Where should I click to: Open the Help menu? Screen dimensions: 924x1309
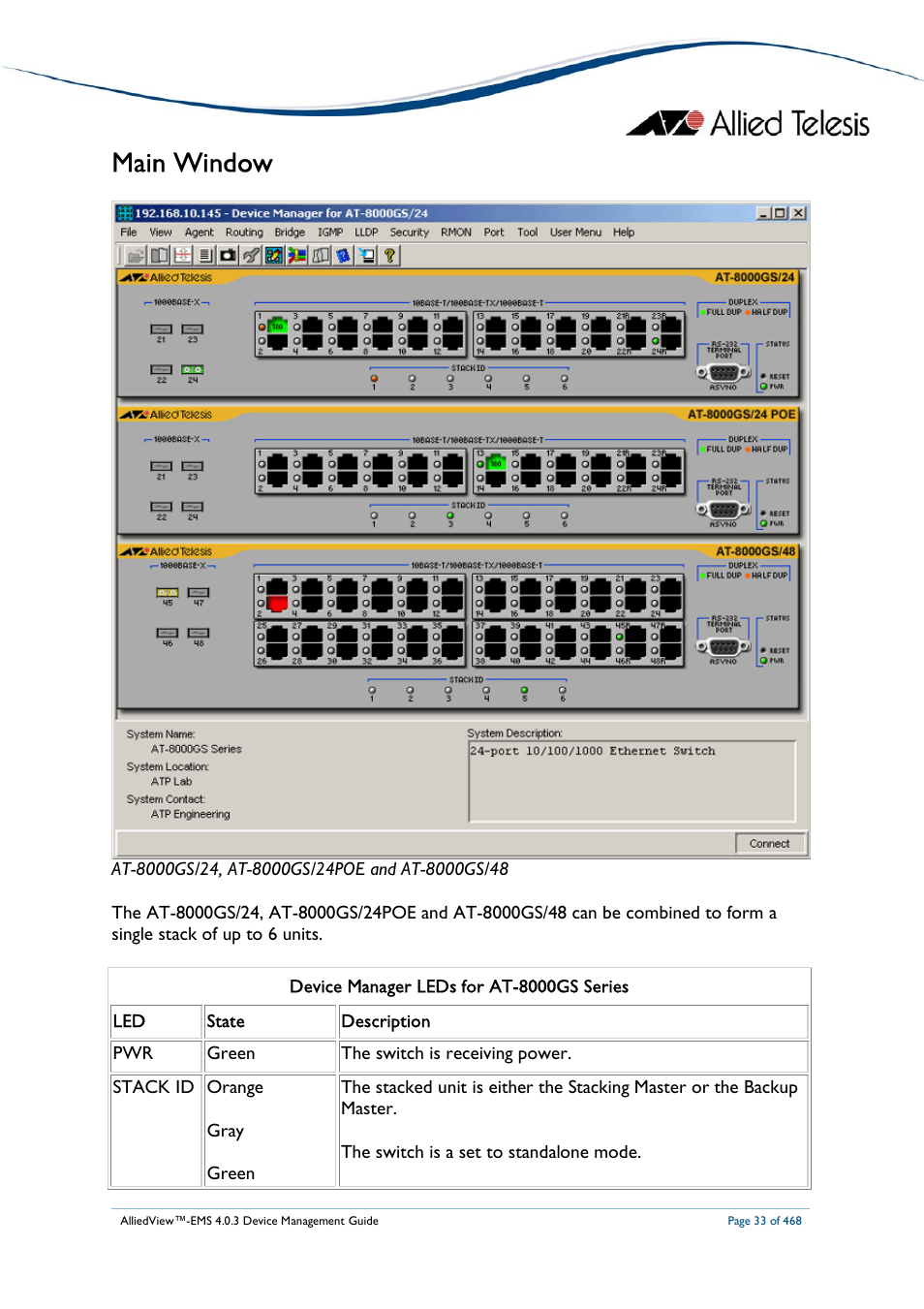624,233
